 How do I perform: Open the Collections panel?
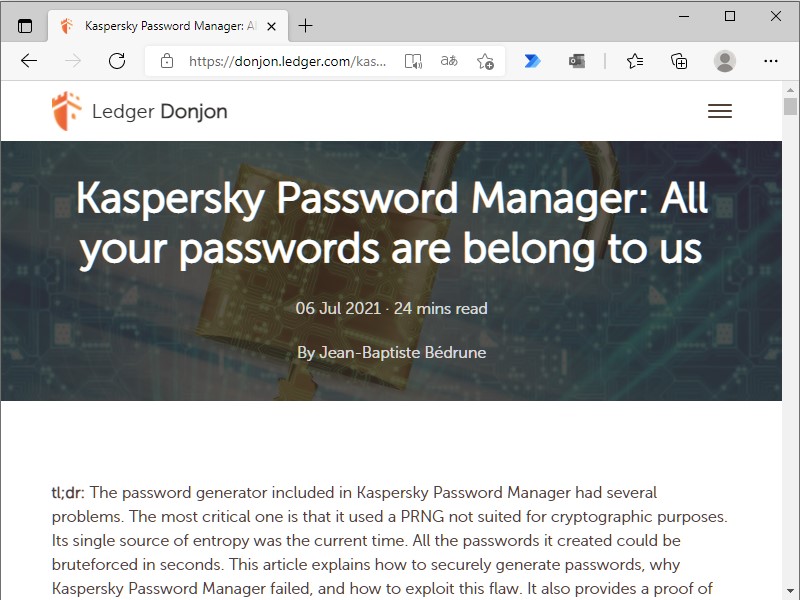(679, 61)
